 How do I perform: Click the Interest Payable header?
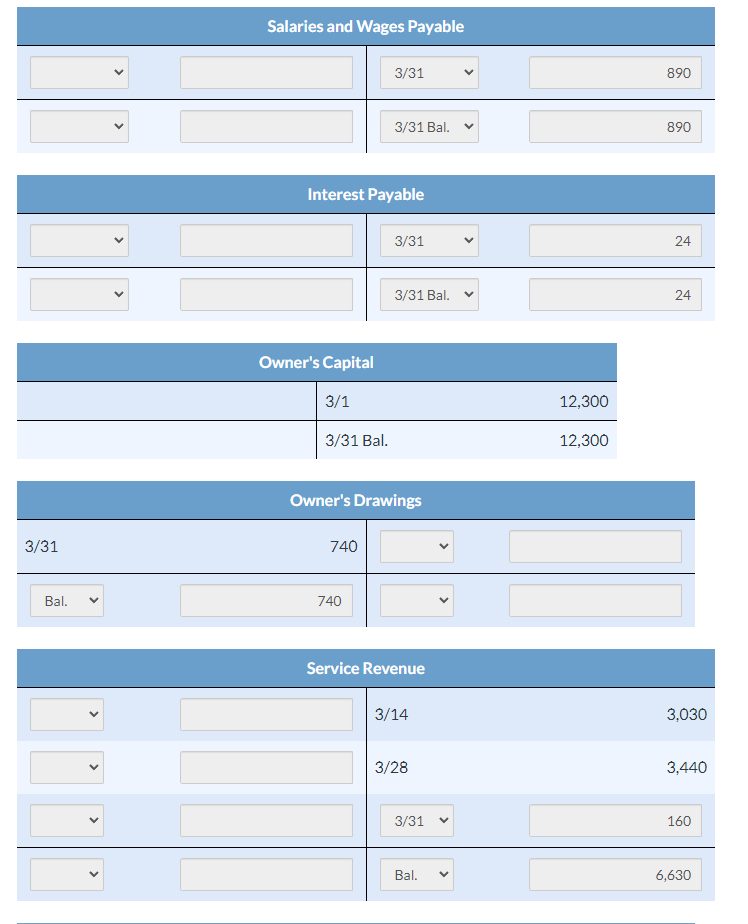[x=365, y=194]
